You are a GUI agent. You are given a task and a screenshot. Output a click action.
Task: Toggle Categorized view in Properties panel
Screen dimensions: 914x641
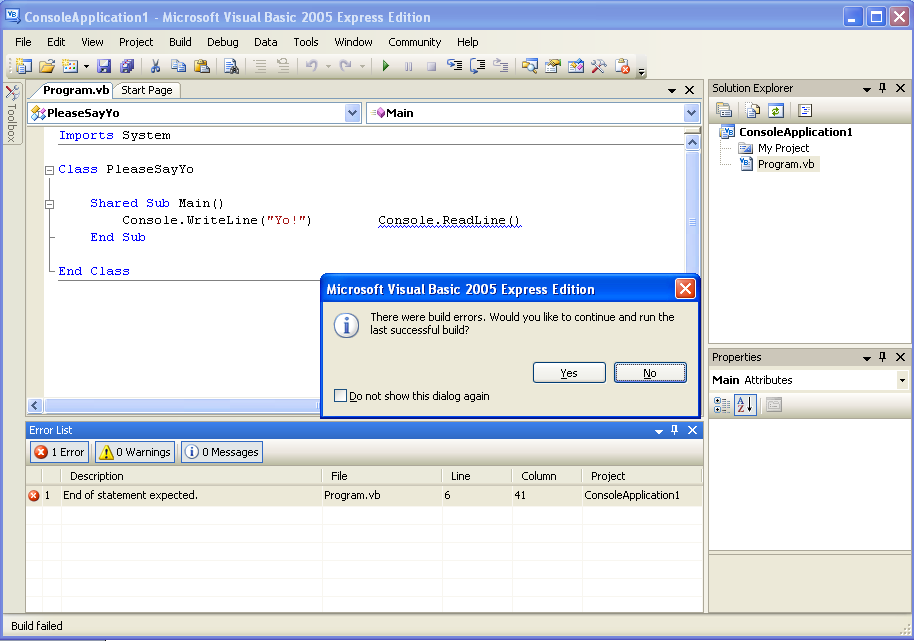point(722,405)
